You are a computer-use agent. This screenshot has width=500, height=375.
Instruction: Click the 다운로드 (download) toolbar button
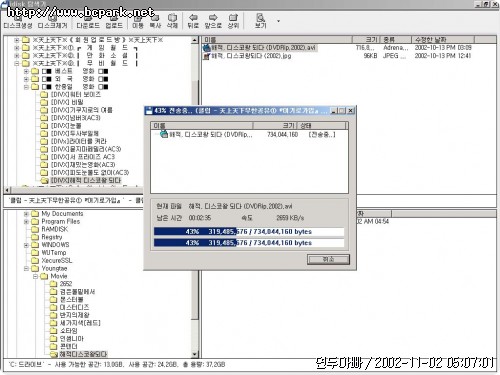pyautogui.click(x=88, y=21)
